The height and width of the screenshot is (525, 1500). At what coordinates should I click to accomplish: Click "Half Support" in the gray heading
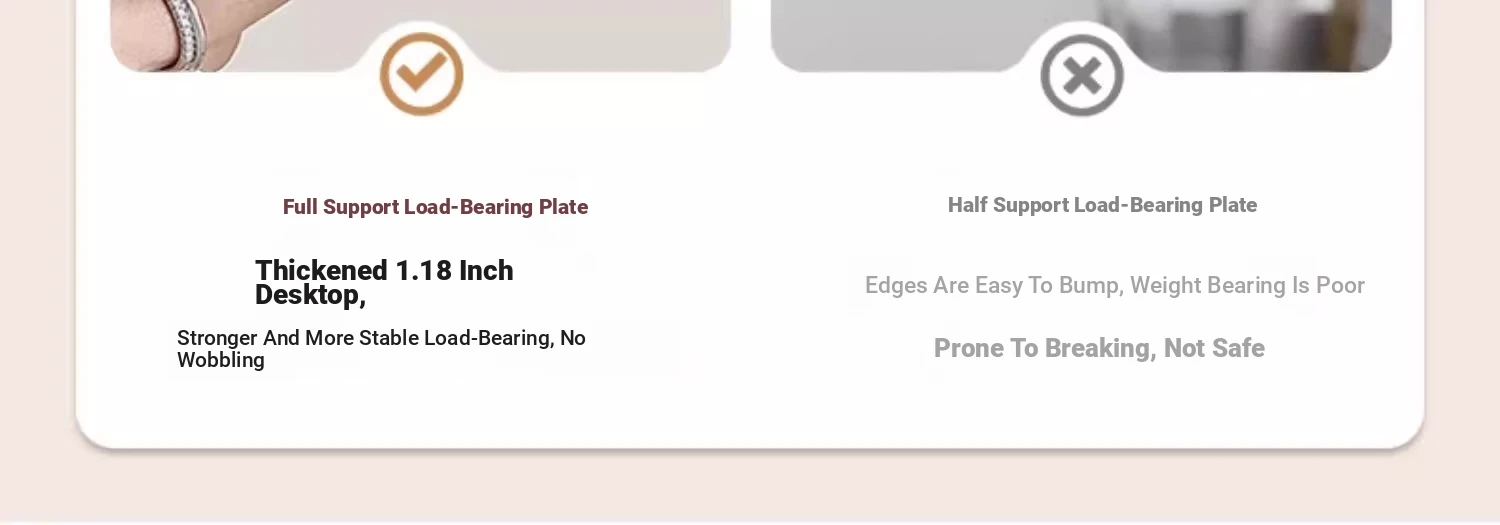(1007, 205)
